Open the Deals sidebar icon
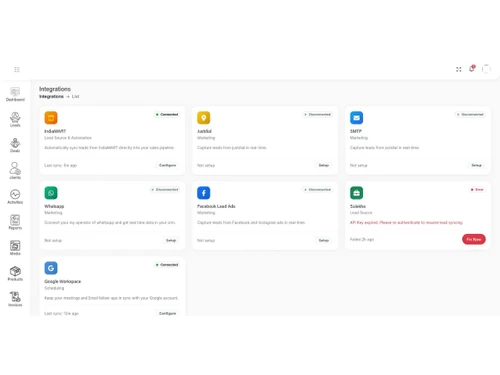The width and height of the screenshot is (500, 375). pos(15,145)
